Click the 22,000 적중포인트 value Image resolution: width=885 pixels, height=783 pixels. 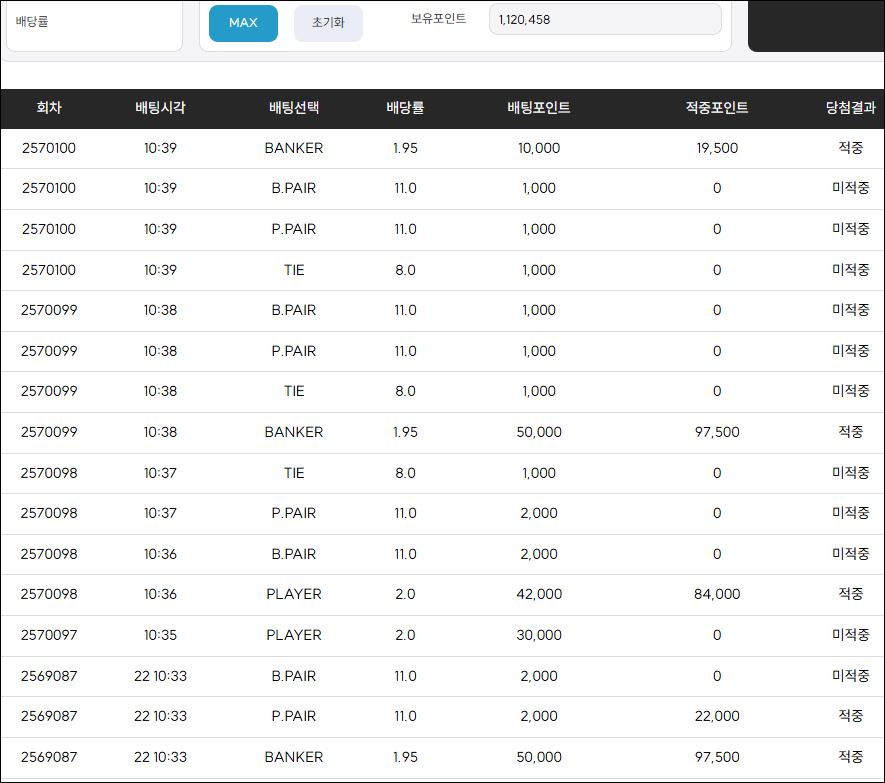click(x=717, y=716)
